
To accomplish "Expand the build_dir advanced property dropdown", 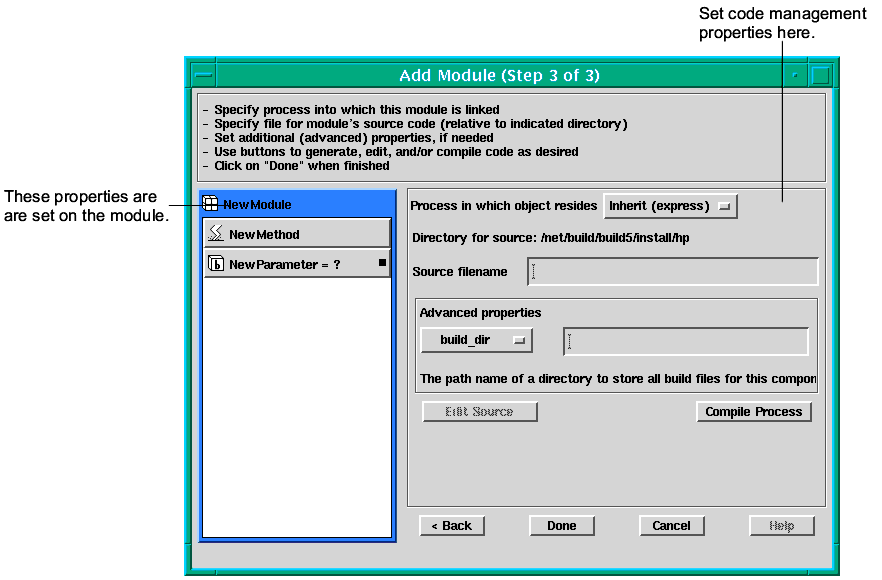I will click(x=477, y=340).
